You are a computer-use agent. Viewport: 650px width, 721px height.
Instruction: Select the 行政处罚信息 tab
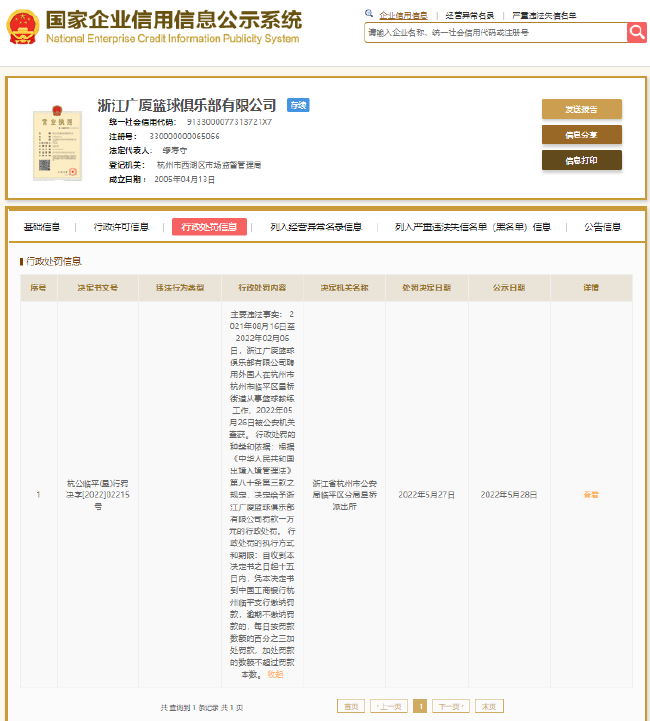pos(209,227)
